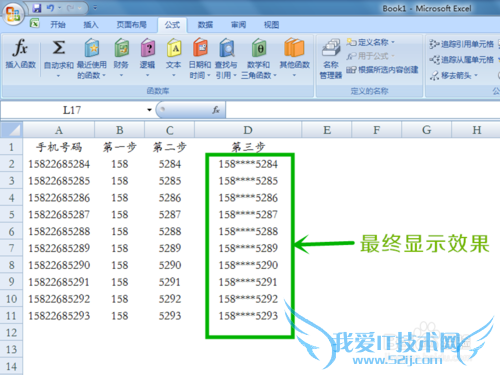
Task: Click the fx insert function icon in formula bar
Action: pyautogui.click(x=216, y=110)
